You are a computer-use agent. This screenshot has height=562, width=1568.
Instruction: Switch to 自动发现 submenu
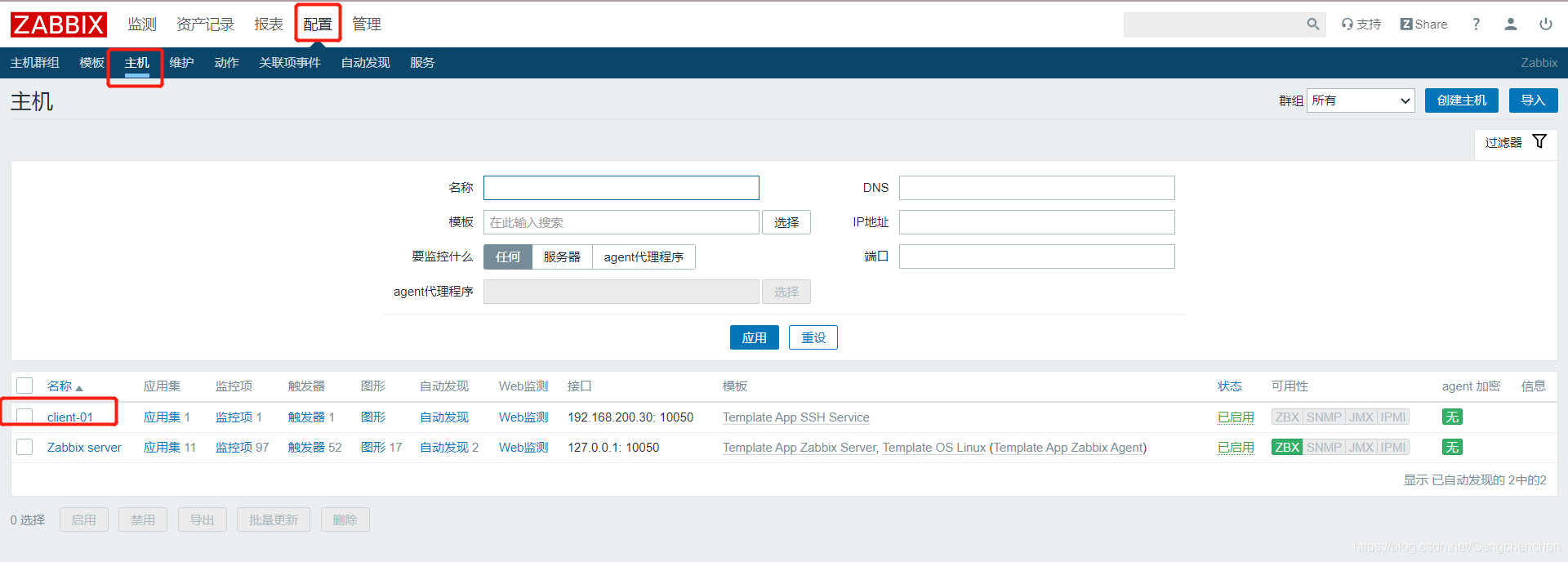pyautogui.click(x=365, y=63)
